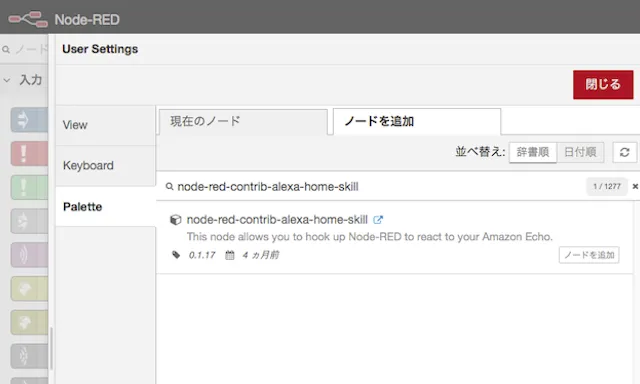Click the 1 / 1277 result count
The width and height of the screenshot is (640, 384).
(x=607, y=186)
